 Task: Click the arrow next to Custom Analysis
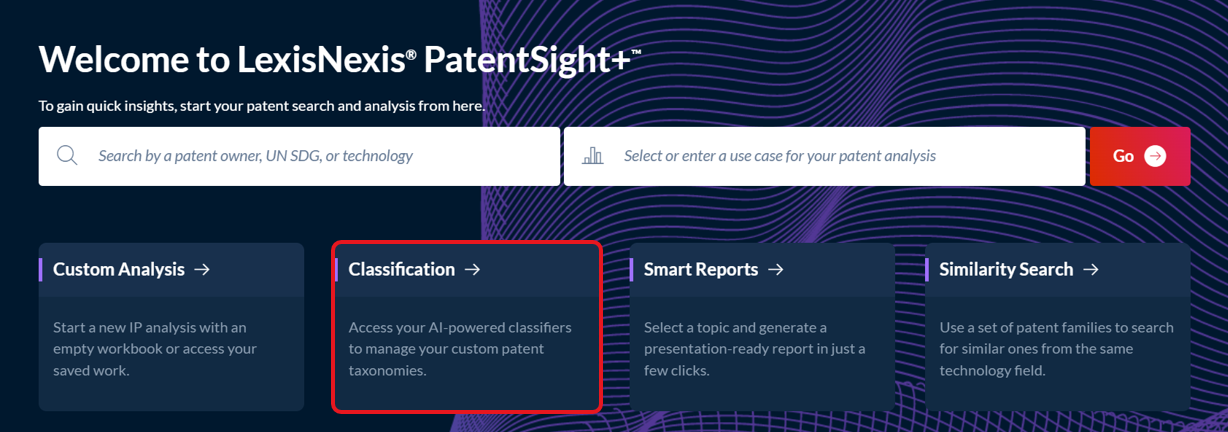pyautogui.click(x=202, y=269)
